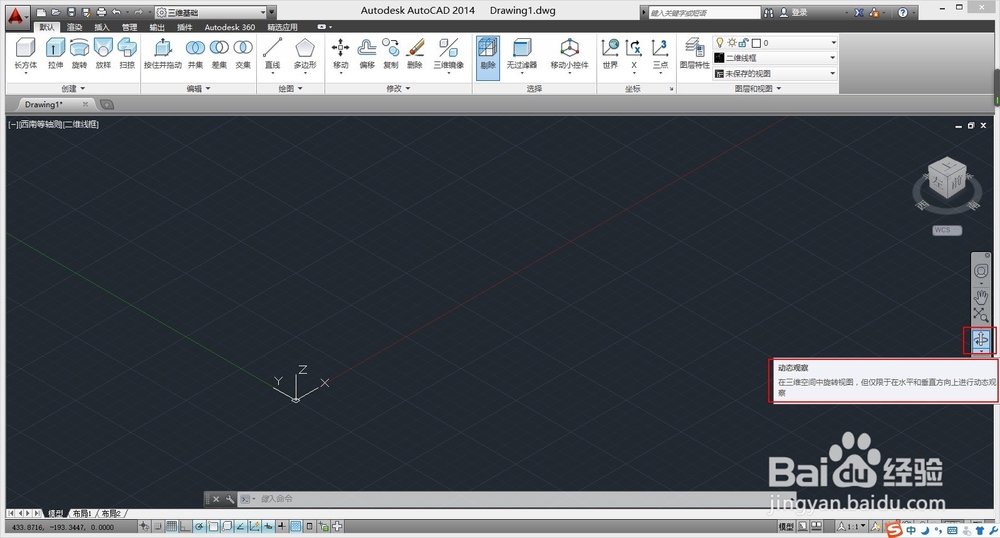Select the 长方体 box tool
This screenshot has height=538, width=1000.
pyautogui.click(x=26, y=54)
